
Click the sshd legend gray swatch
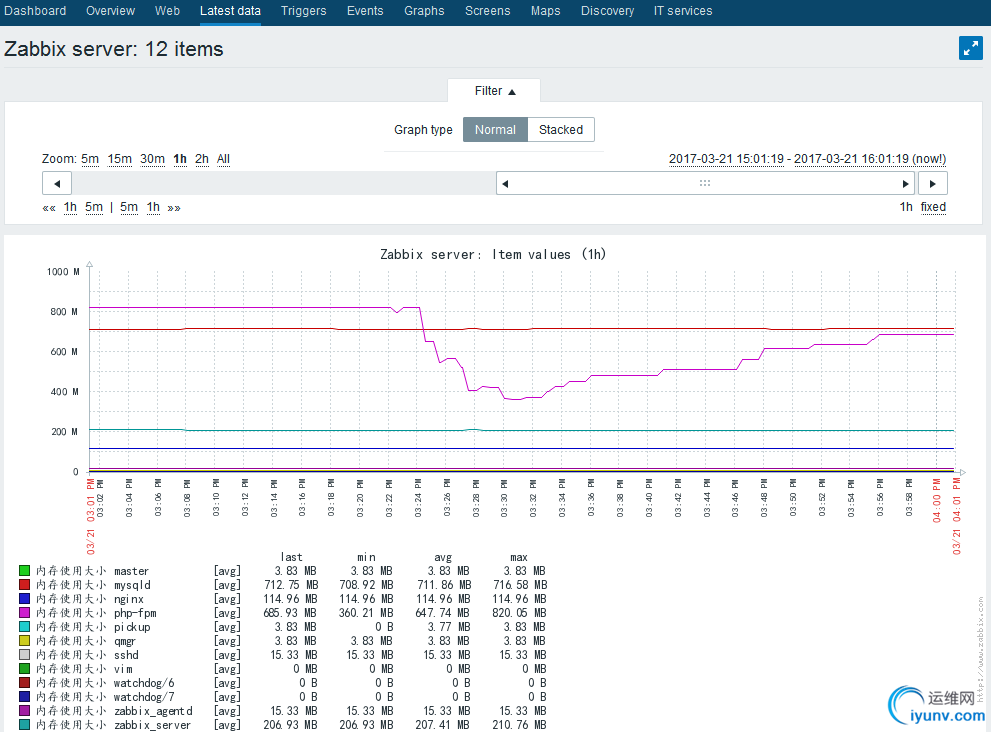click(x=25, y=655)
